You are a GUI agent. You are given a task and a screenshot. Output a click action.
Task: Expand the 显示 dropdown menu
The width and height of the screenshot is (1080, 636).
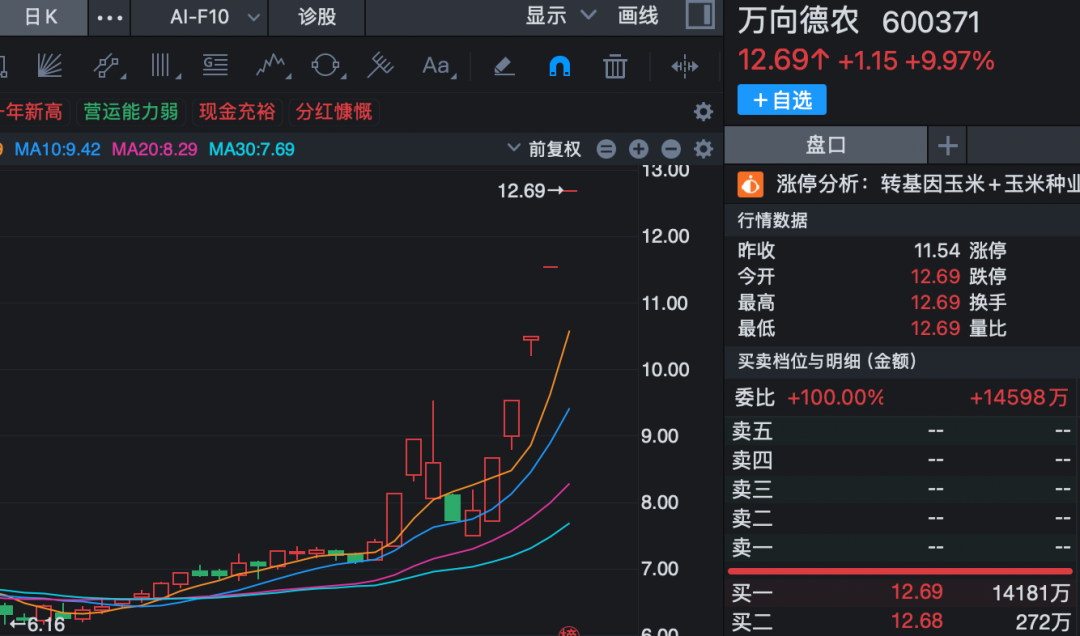point(560,15)
